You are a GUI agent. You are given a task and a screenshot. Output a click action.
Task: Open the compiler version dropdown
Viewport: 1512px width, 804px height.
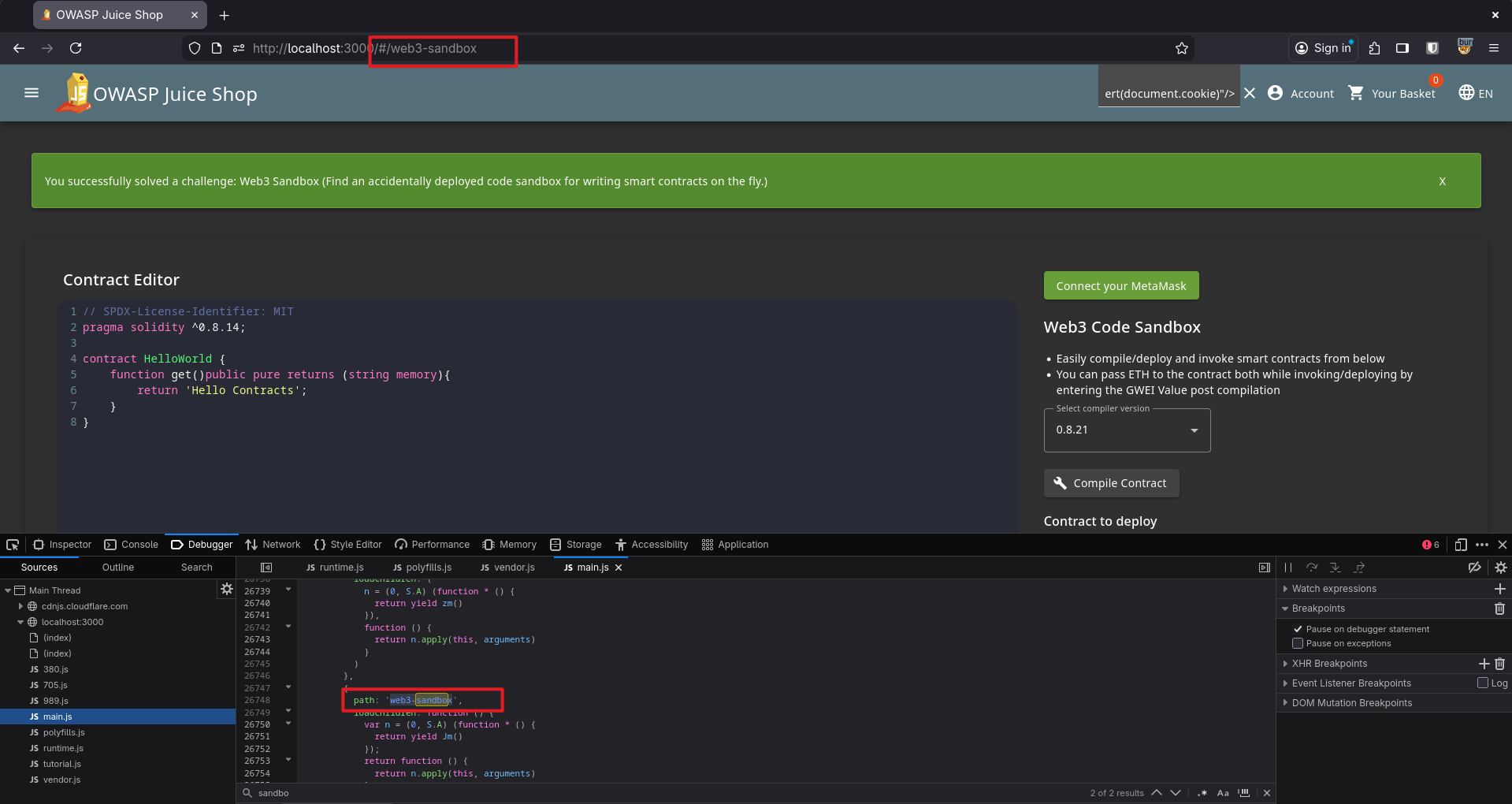[x=1127, y=430]
